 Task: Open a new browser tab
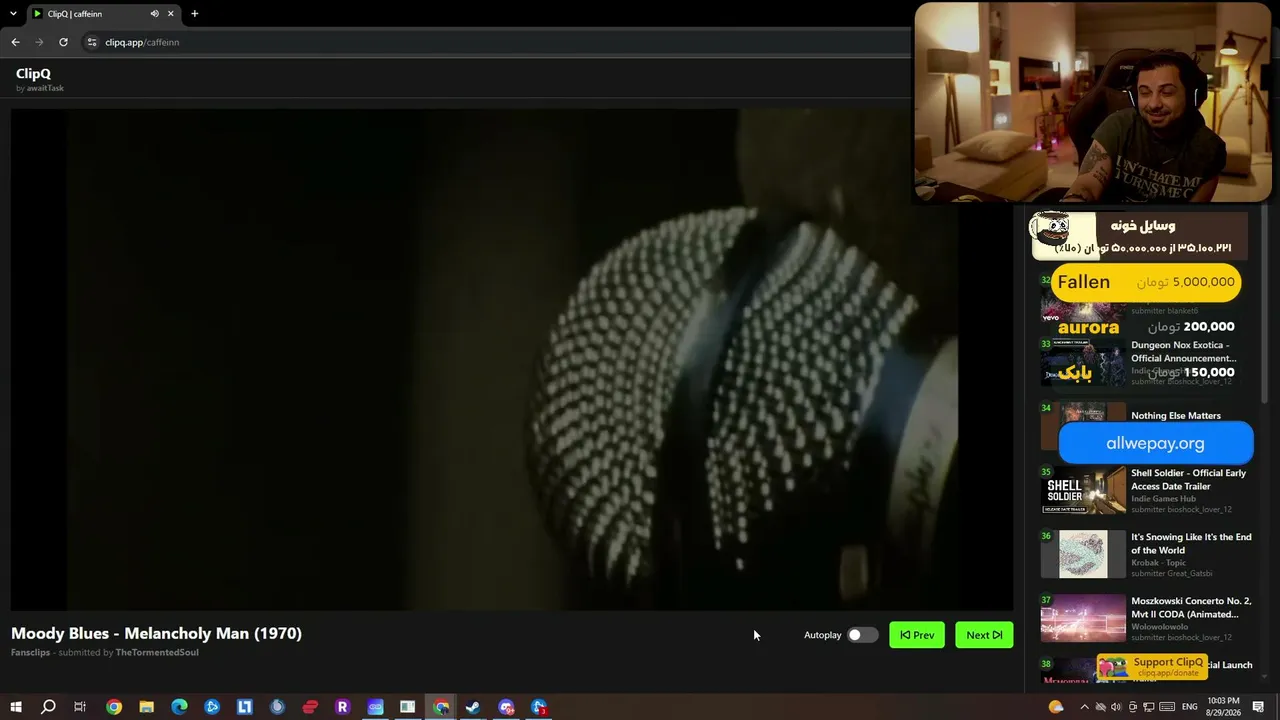click(x=194, y=14)
